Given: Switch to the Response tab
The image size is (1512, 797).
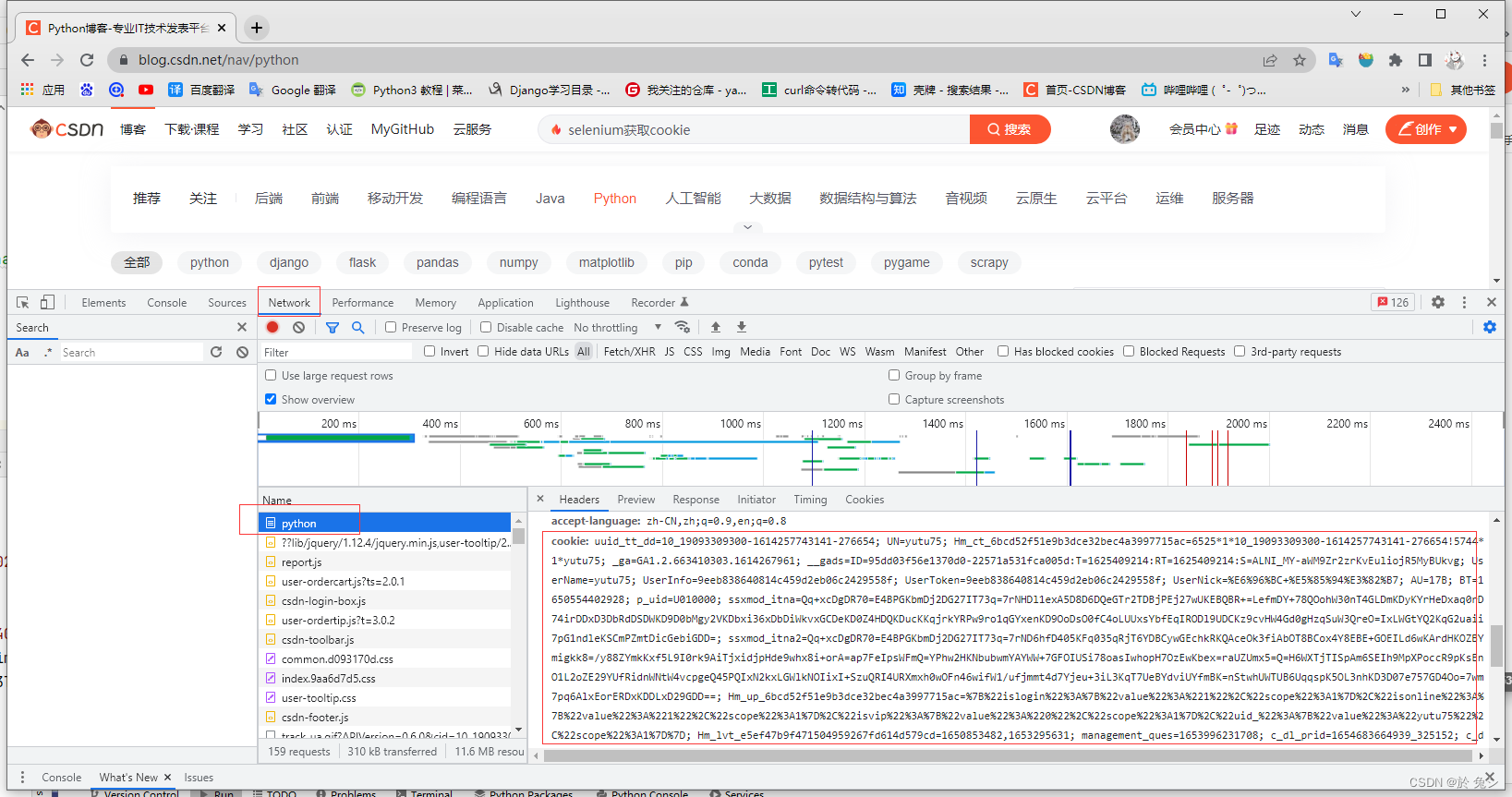Looking at the screenshot, I should 696,500.
